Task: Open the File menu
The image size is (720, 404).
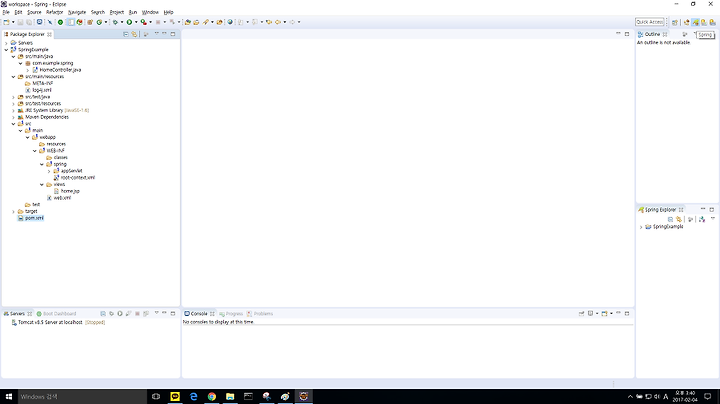Action: 6,12
